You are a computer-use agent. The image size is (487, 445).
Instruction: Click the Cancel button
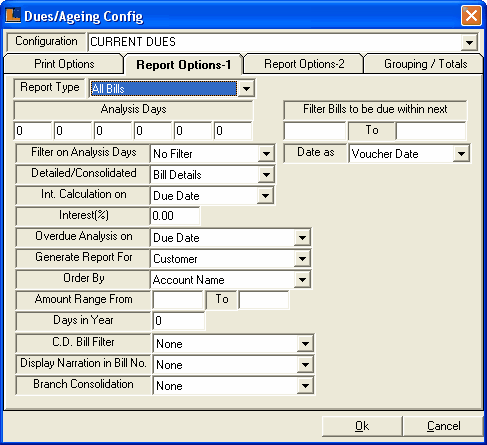point(443,426)
